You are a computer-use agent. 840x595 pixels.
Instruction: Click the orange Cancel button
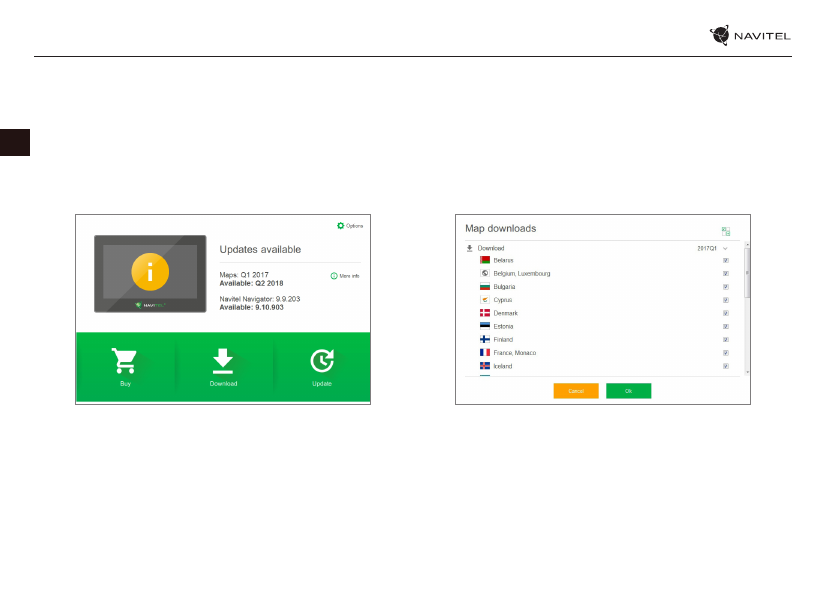576,391
